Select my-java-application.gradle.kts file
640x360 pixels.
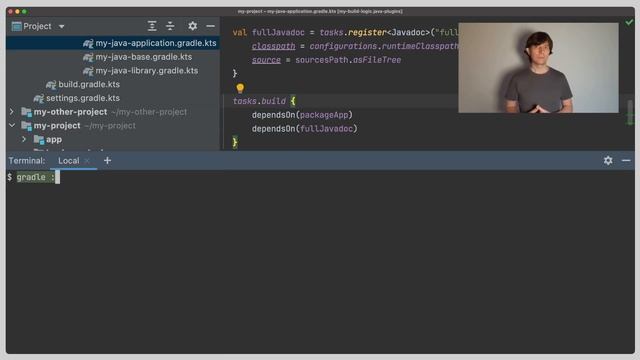pyautogui.click(x=156, y=43)
